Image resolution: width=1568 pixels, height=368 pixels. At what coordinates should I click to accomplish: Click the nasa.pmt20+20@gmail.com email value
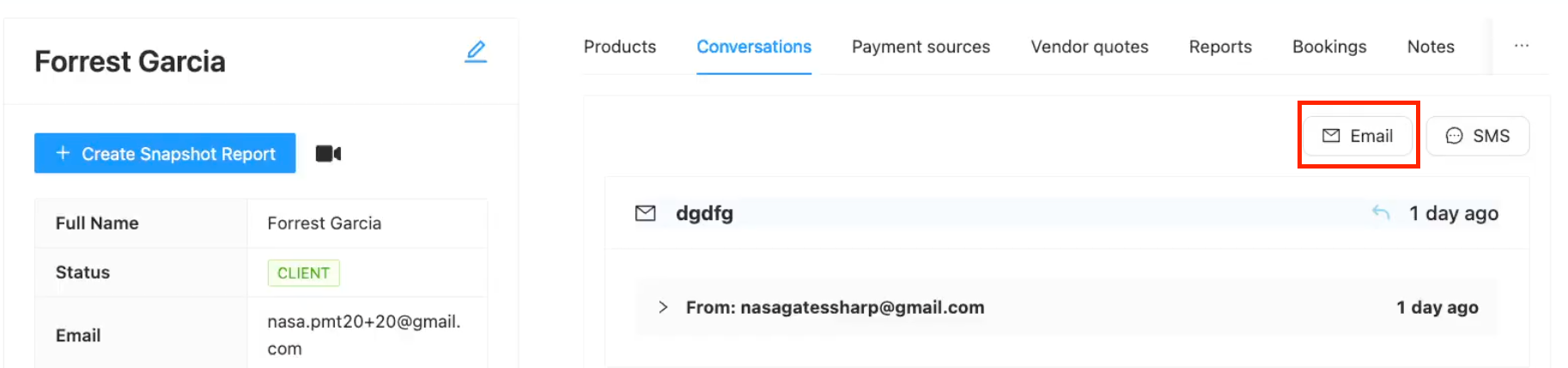tap(363, 334)
